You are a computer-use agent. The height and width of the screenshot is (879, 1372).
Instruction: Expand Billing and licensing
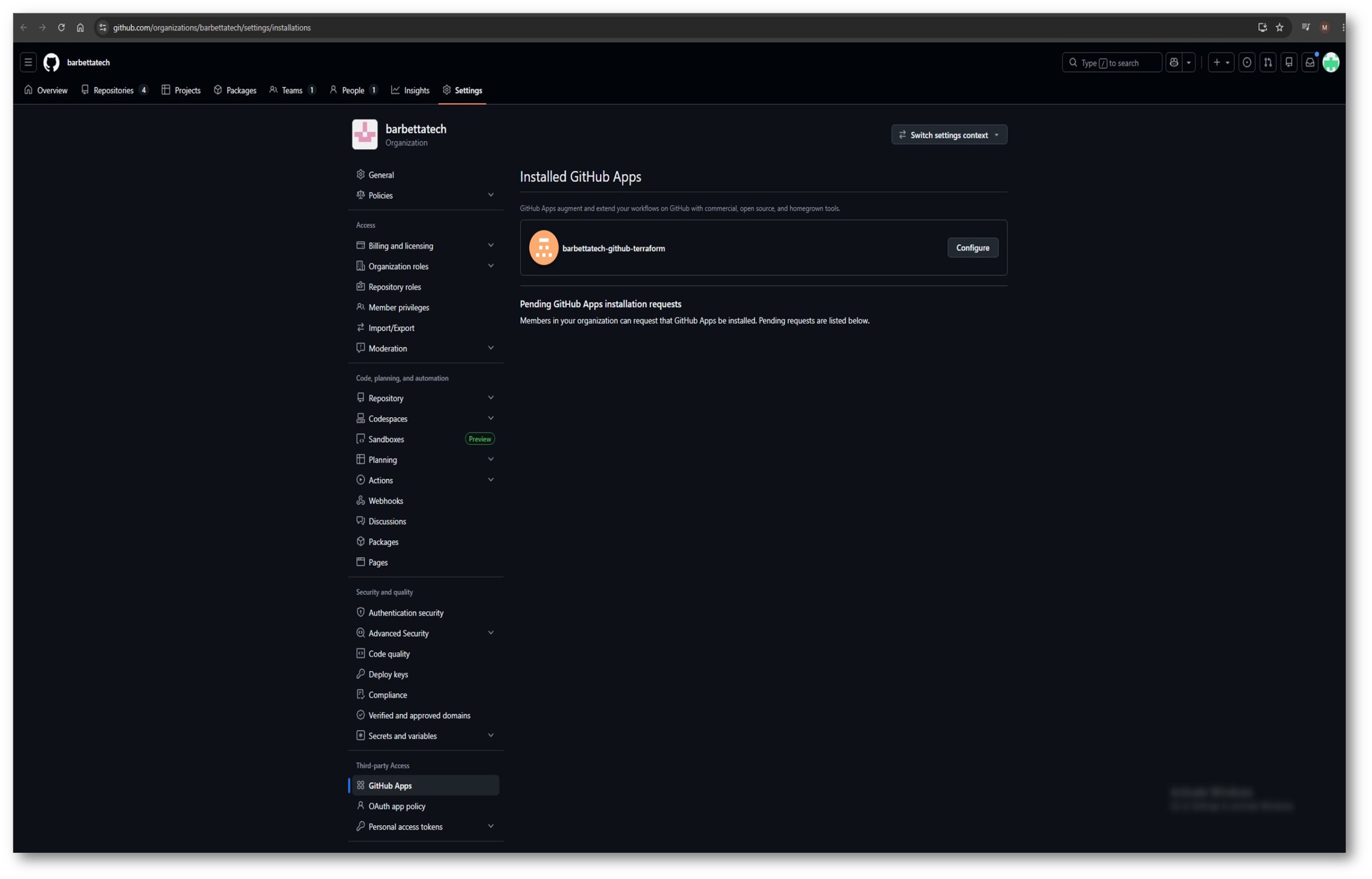pyautogui.click(x=426, y=245)
